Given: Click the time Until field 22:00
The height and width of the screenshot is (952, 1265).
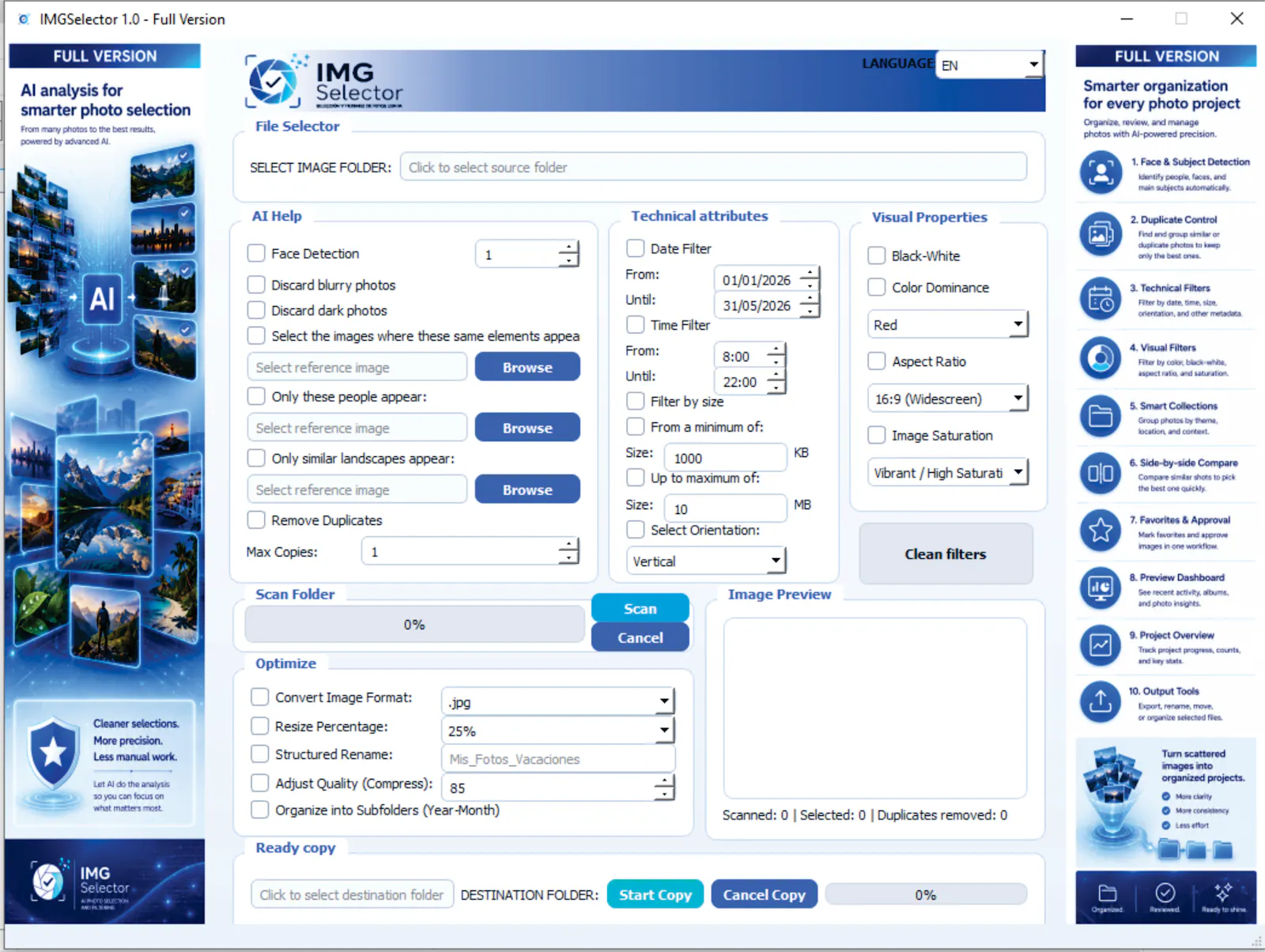Looking at the screenshot, I should point(750,382).
